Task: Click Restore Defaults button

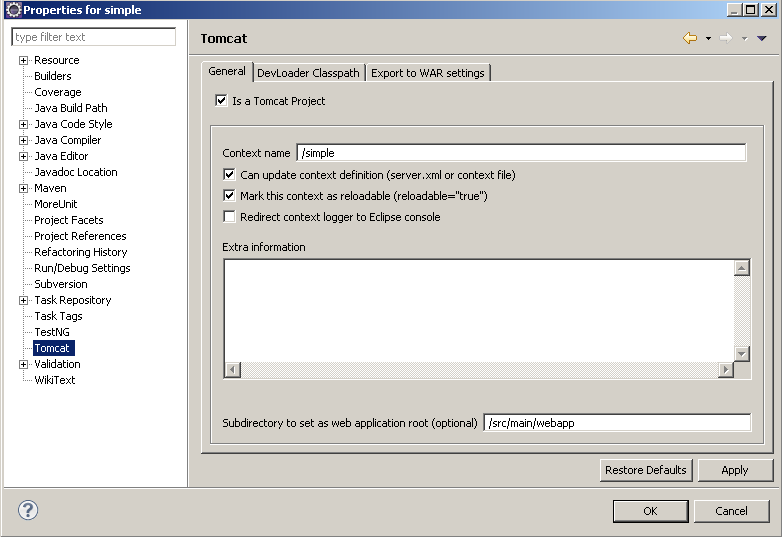Action: point(646,470)
